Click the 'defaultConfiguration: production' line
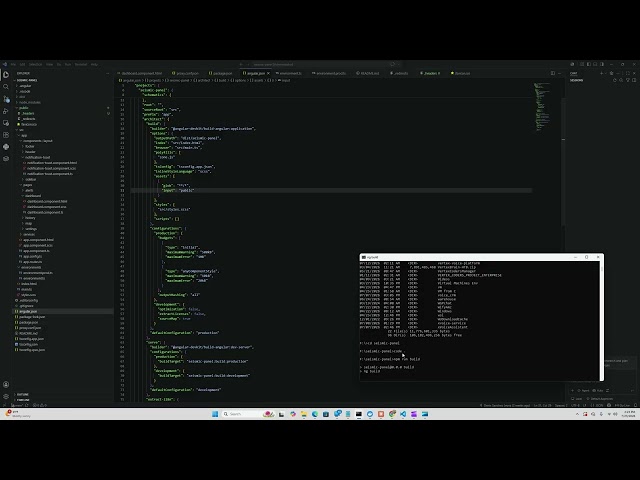The image size is (640, 480). (184, 333)
